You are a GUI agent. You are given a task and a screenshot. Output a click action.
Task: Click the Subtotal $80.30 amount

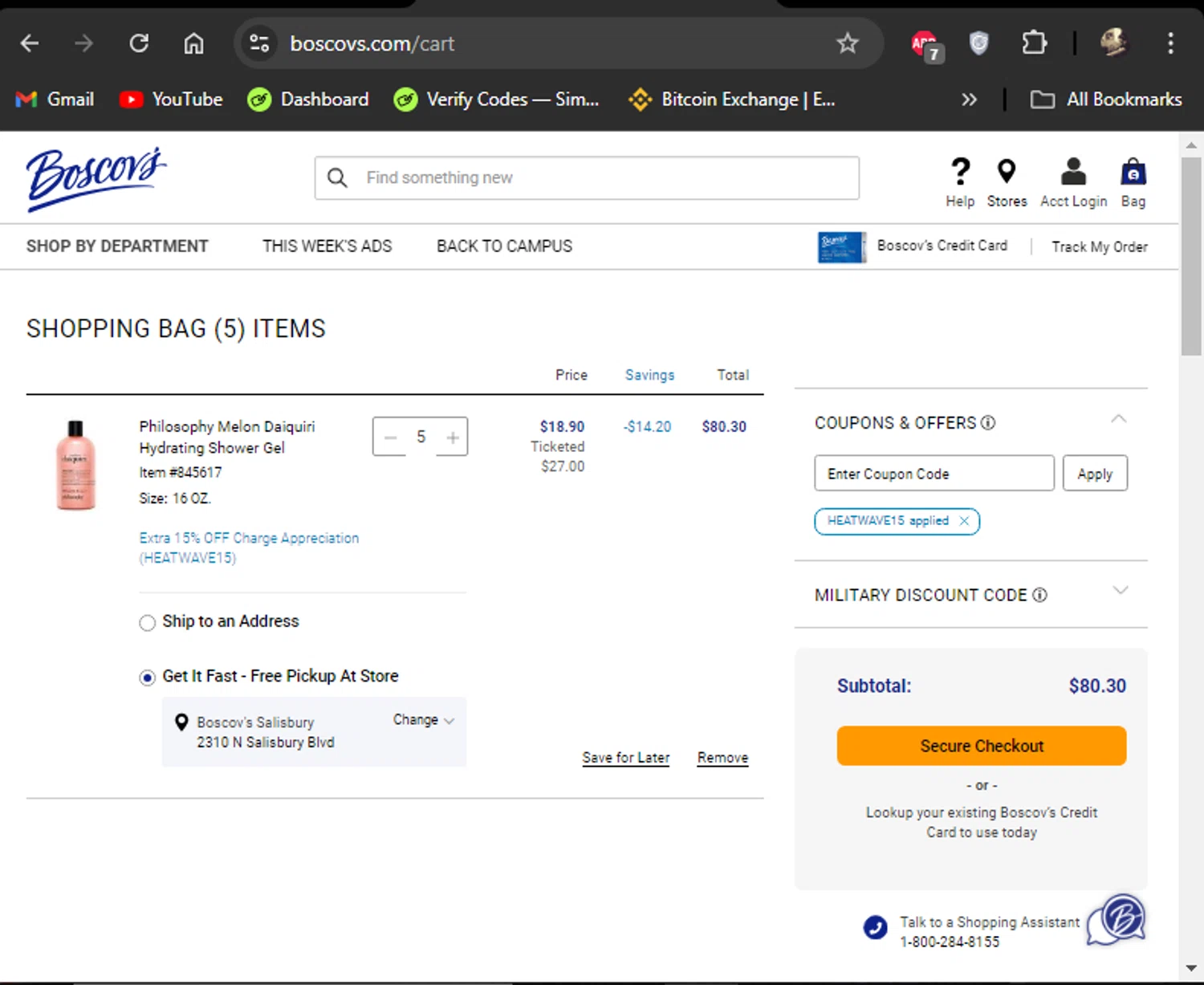point(1097,686)
